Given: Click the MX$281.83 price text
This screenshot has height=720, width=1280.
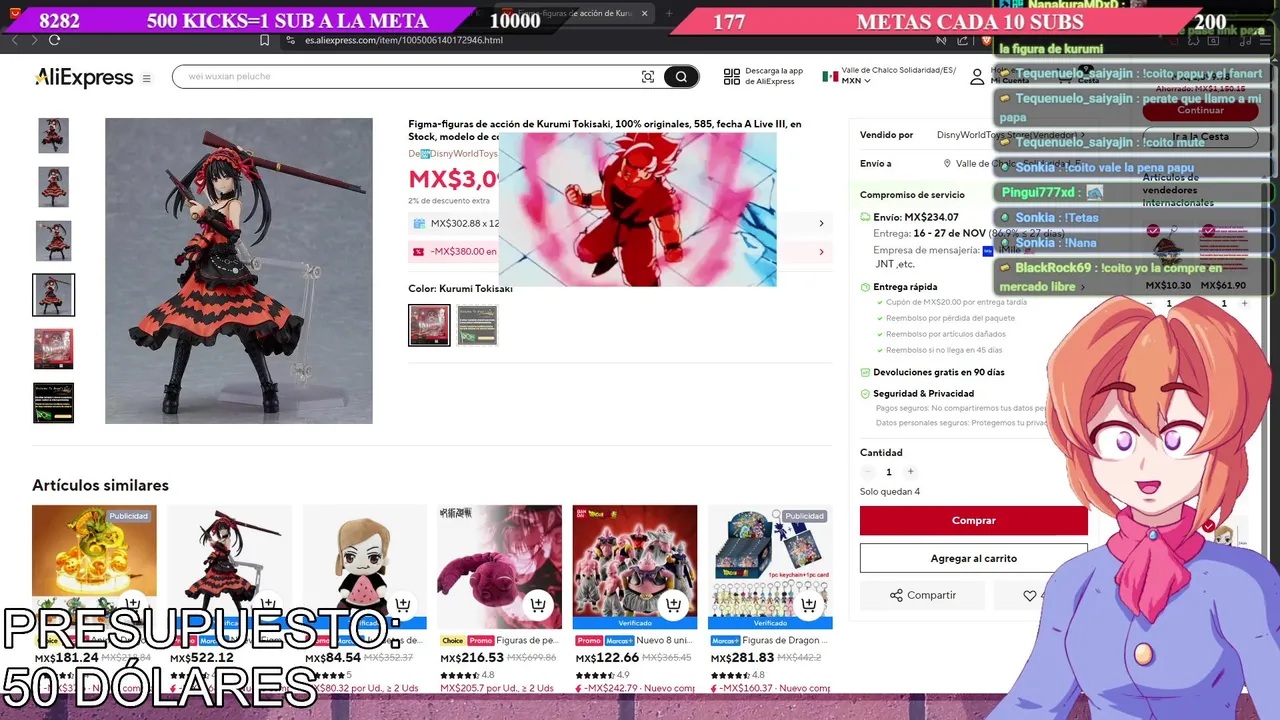Looking at the screenshot, I should pyautogui.click(x=742, y=657).
